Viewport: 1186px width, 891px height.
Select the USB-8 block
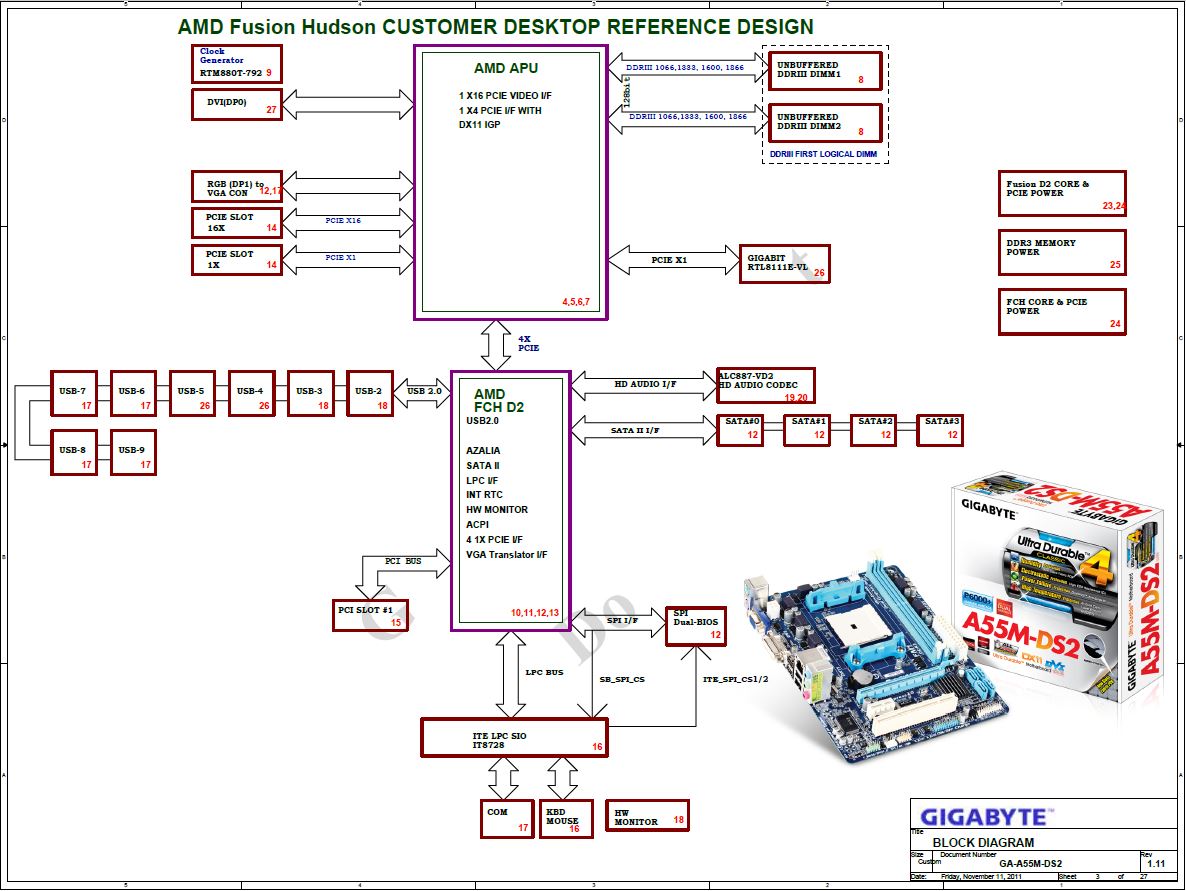pos(73,452)
